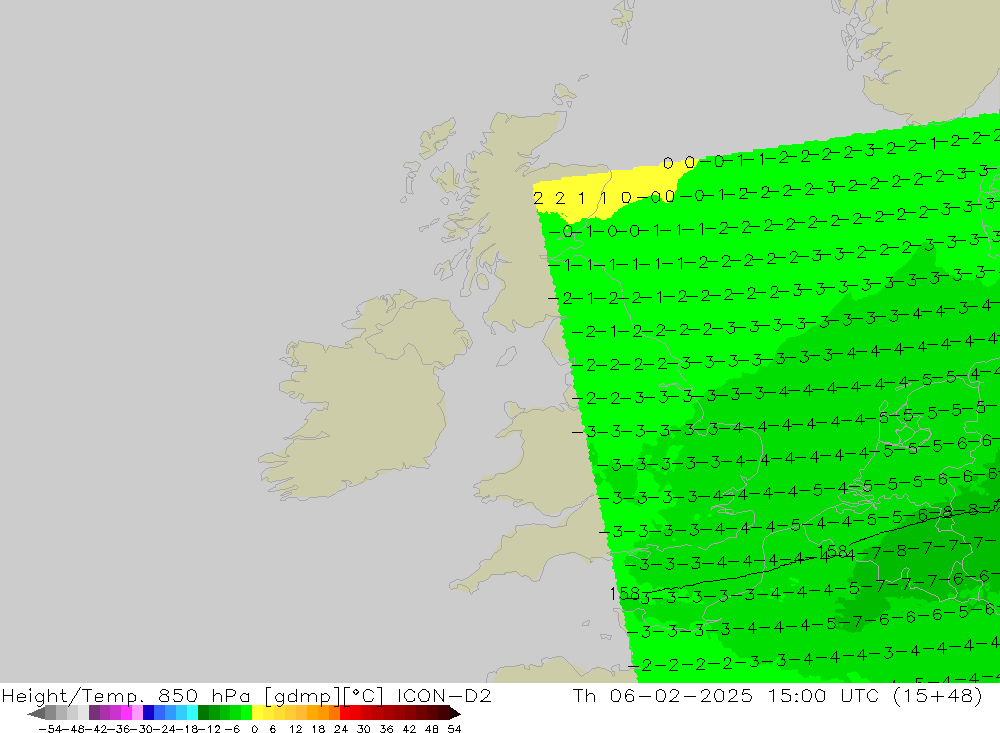
Task: Click the legend value -6
Action: 232,729
